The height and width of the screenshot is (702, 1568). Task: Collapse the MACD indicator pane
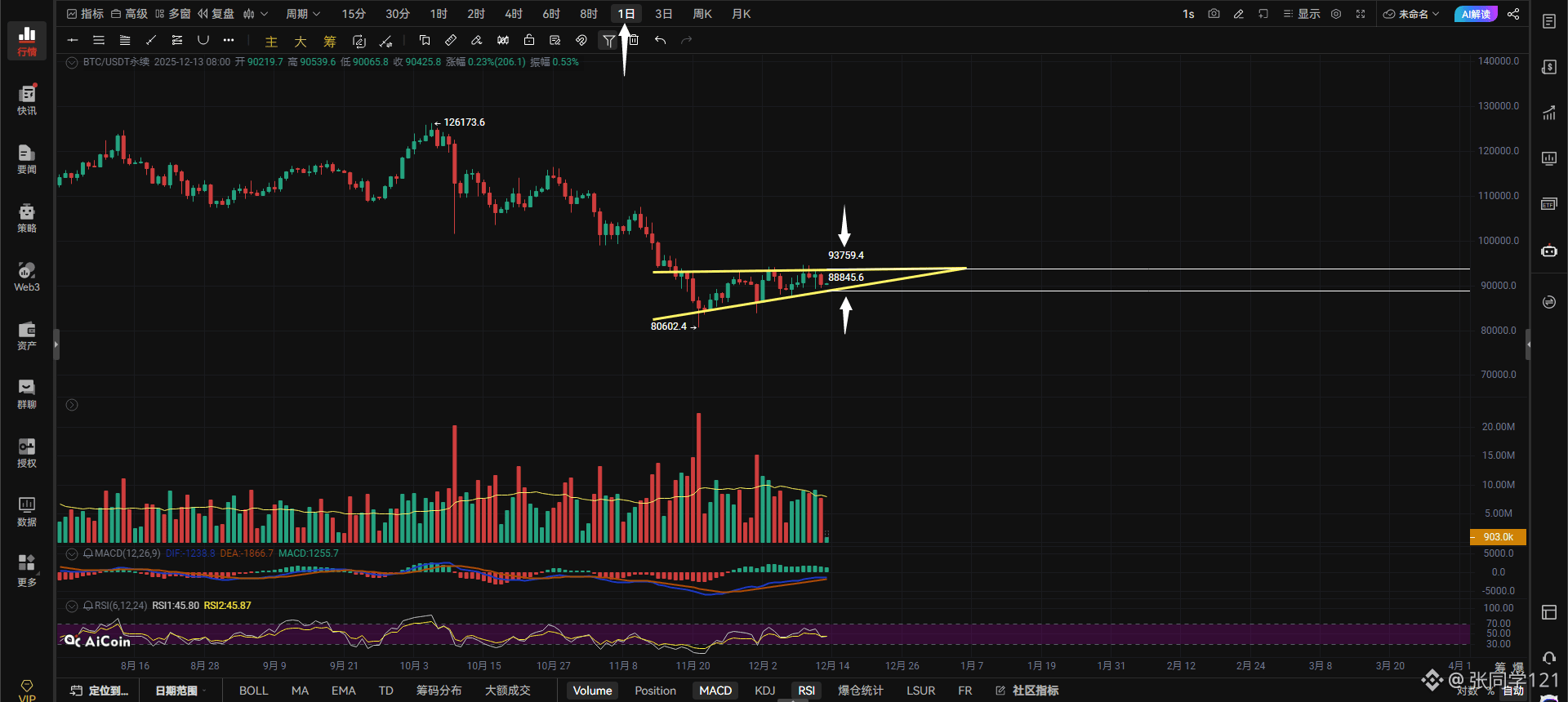pyautogui.click(x=72, y=553)
